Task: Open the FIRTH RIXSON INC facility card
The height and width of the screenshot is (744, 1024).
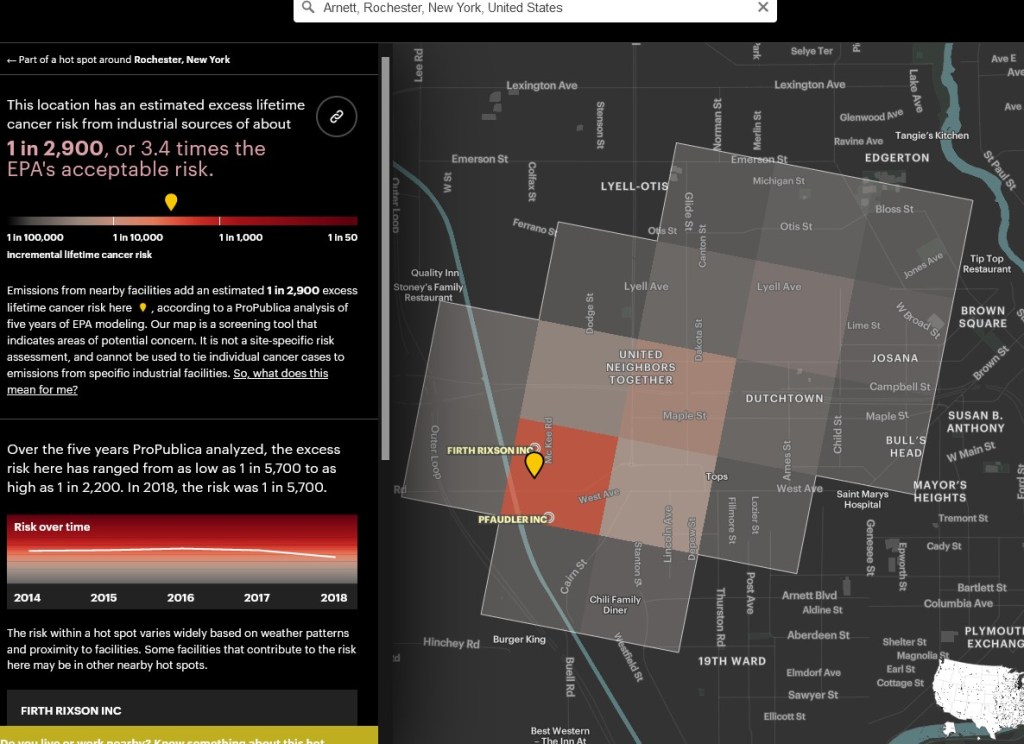Action: (182, 710)
